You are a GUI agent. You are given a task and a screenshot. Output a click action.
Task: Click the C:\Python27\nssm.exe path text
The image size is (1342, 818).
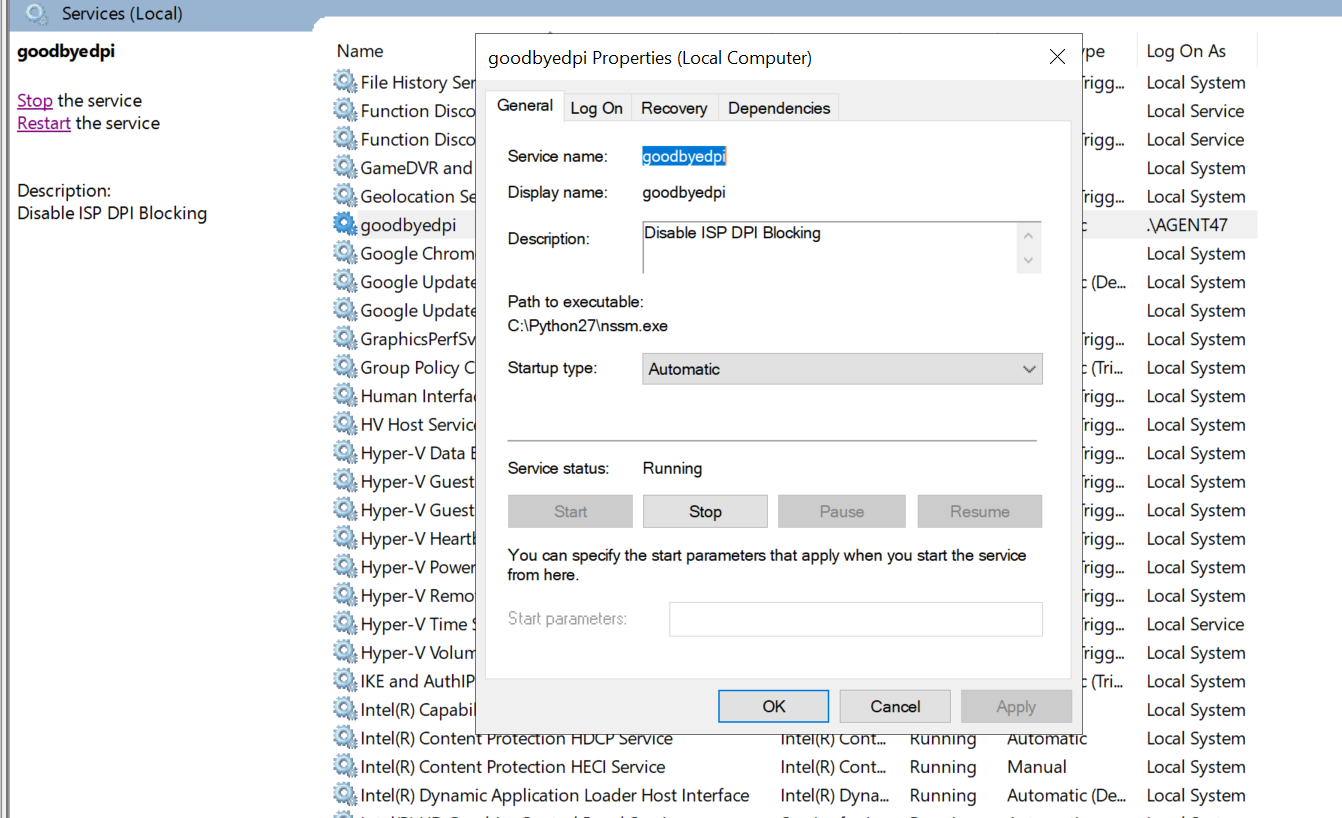(588, 326)
